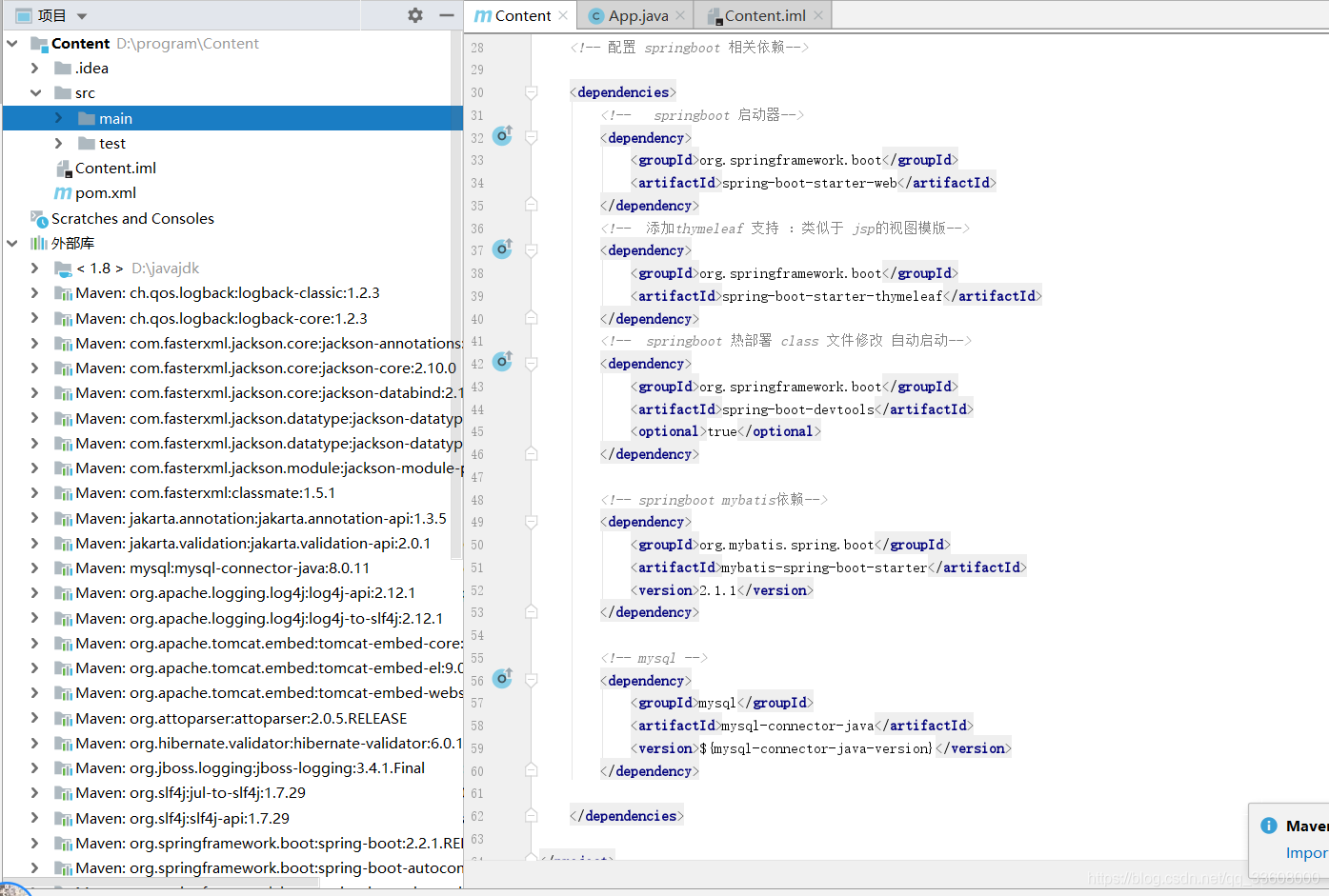Click the jackson-core:2.10.0 library icon
The image size is (1329, 896).
(x=63, y=368)
